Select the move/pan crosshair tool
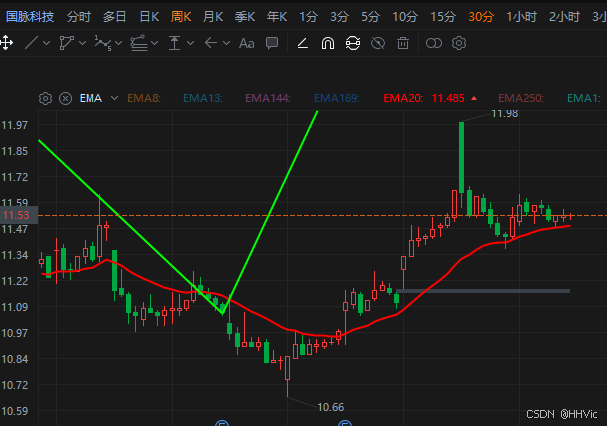 7,43
